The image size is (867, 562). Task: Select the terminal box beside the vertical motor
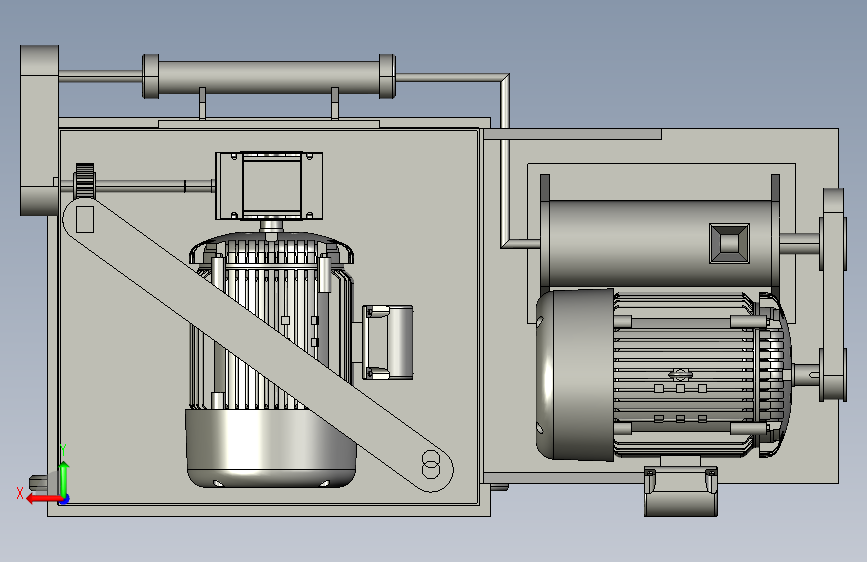click(388, 342)
